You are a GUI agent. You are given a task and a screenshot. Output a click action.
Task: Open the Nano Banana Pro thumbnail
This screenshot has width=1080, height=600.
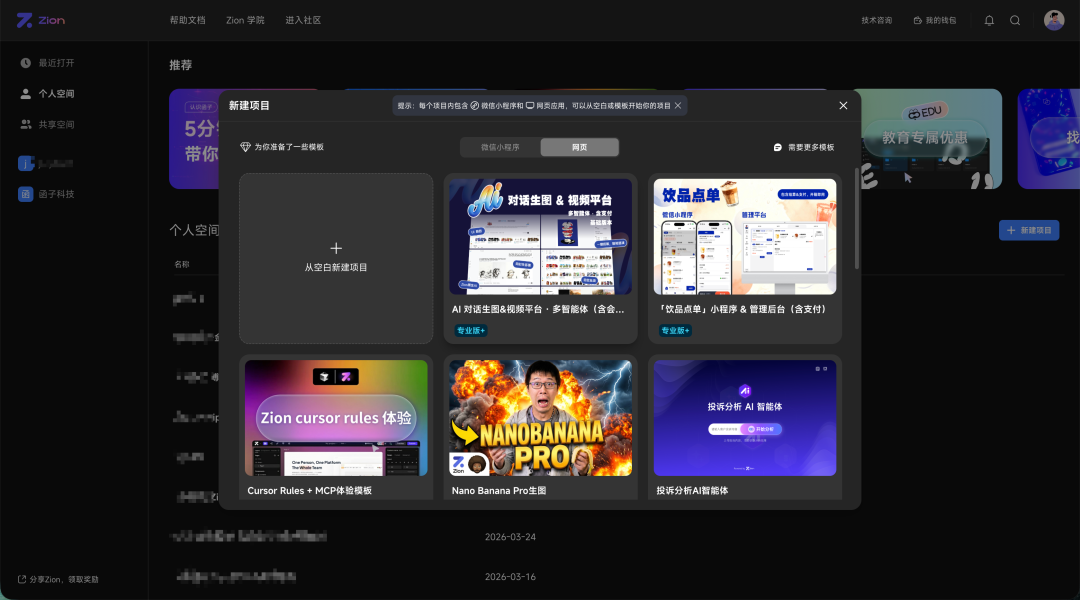coord(541,418)
